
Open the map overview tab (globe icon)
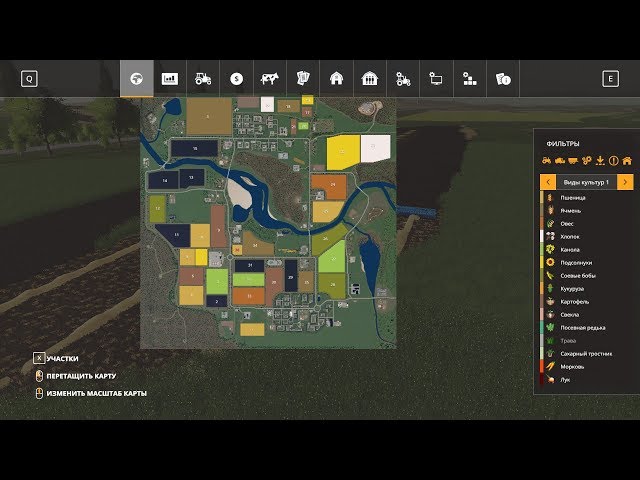tap(137, 78)
